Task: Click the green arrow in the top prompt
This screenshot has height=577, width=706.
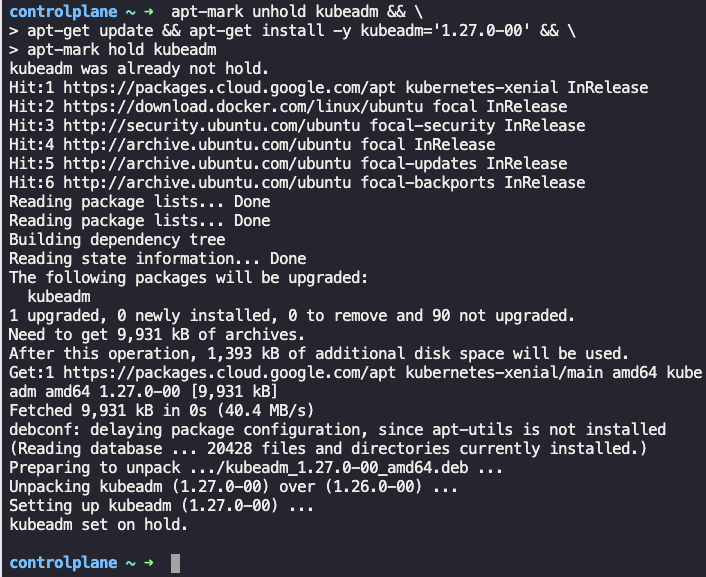Action: click(x=149, y=12)
